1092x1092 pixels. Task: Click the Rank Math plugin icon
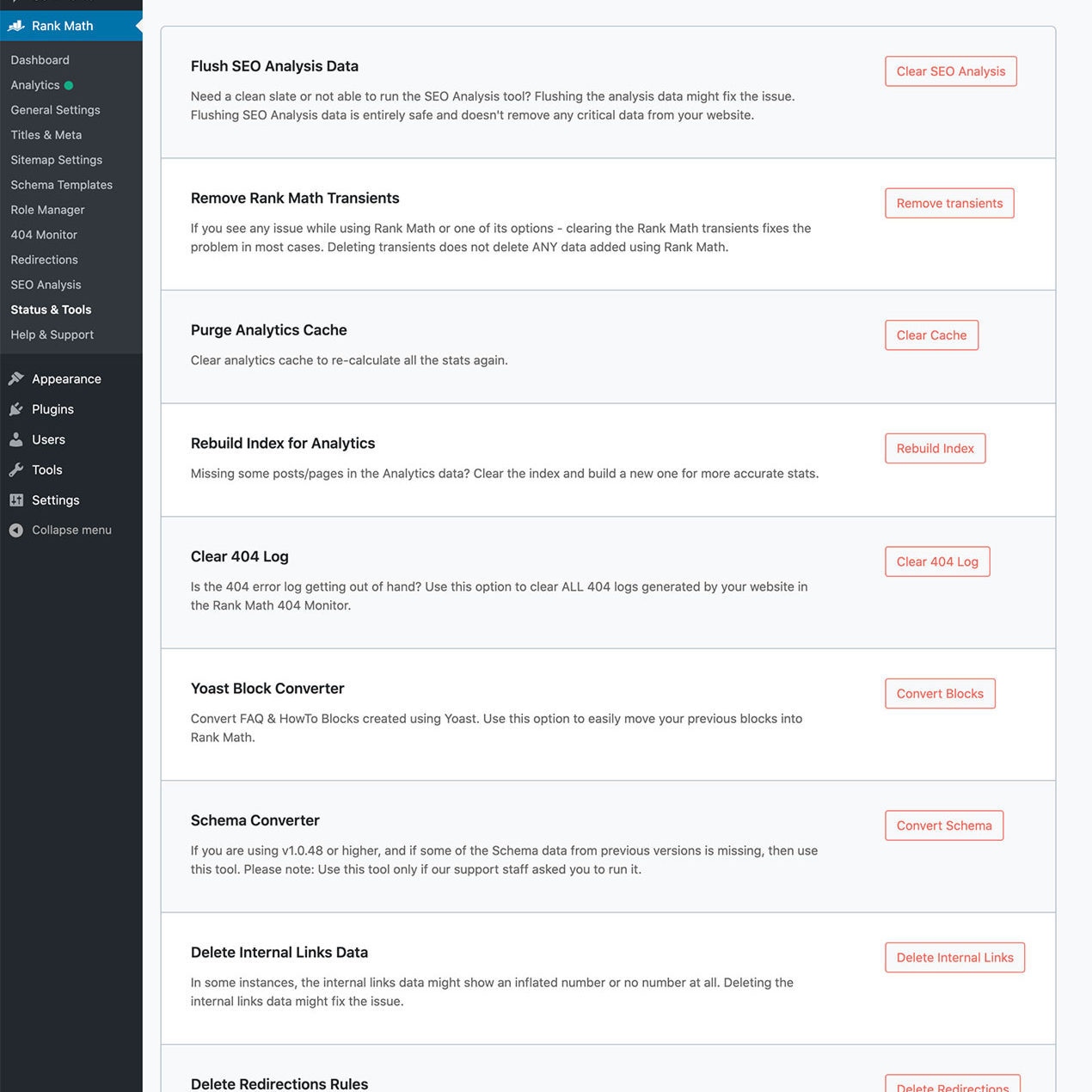coord(16,26)
